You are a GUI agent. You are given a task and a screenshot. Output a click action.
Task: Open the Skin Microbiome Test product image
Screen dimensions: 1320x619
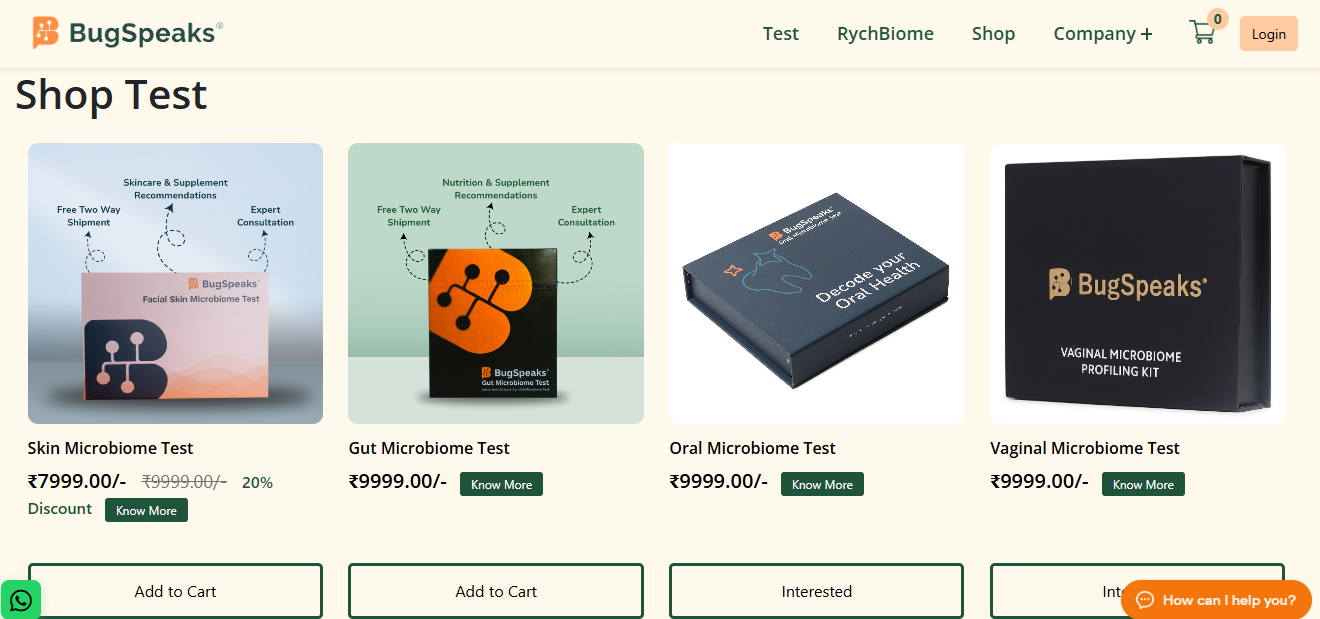175,283
